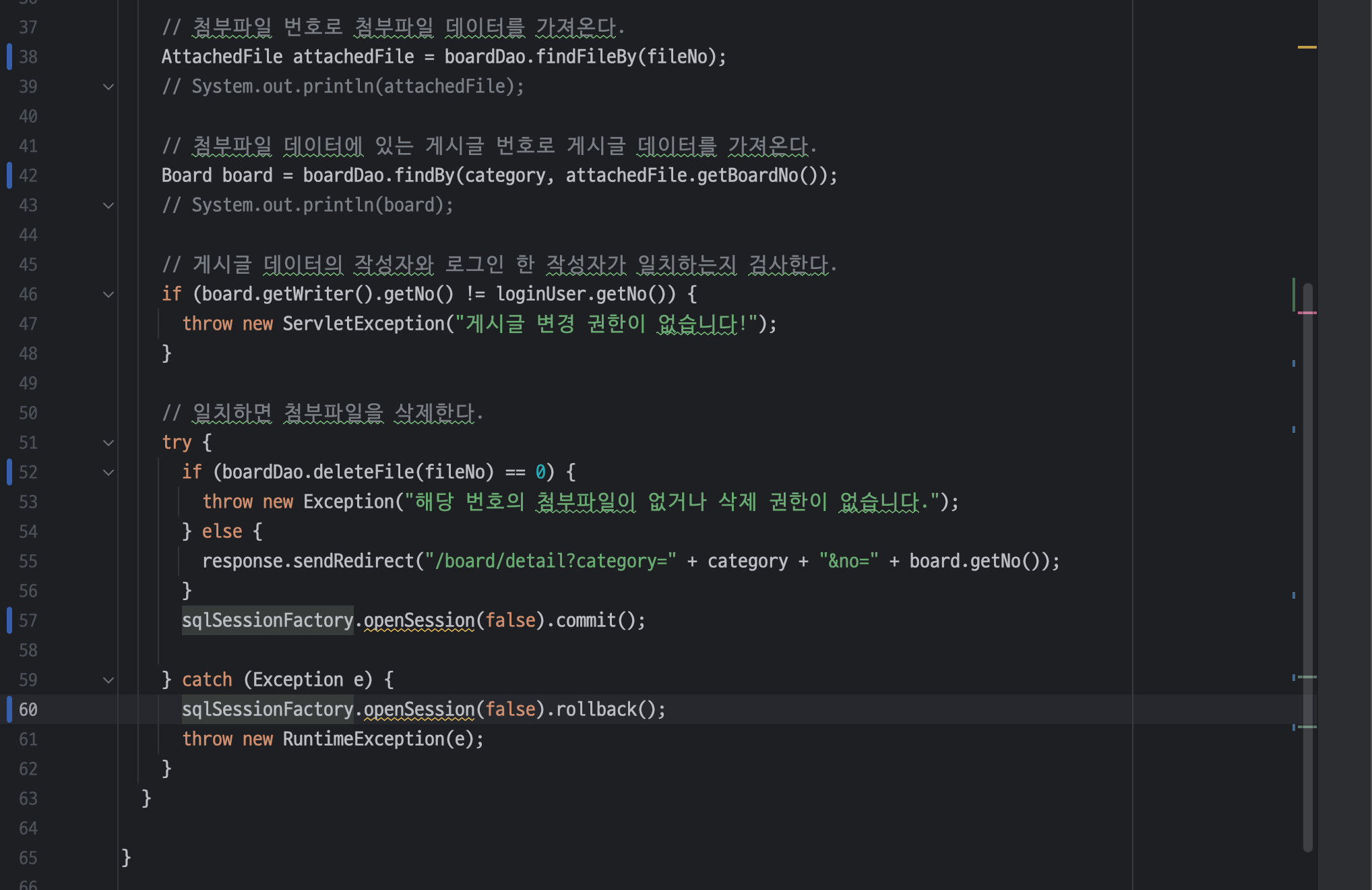Click the yellow warning stripe mark in the scrollbar
This screenshot has height=890, width=1372.
coord(1307,47)
